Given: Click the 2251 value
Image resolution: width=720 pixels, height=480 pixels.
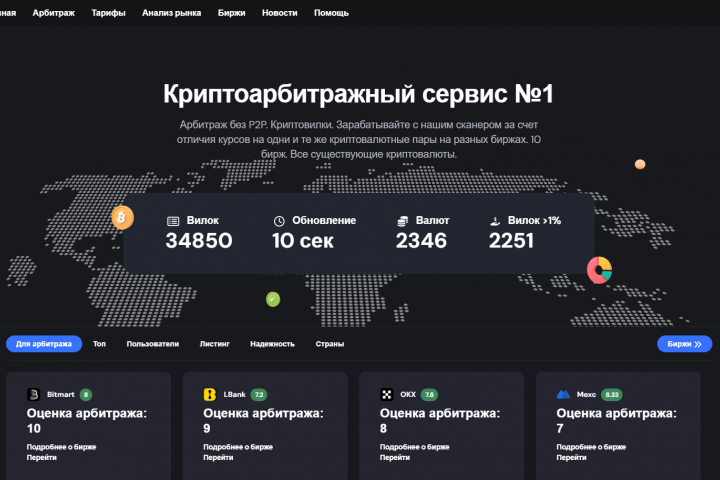Looking at the screenshot, I should pos(512,241).
